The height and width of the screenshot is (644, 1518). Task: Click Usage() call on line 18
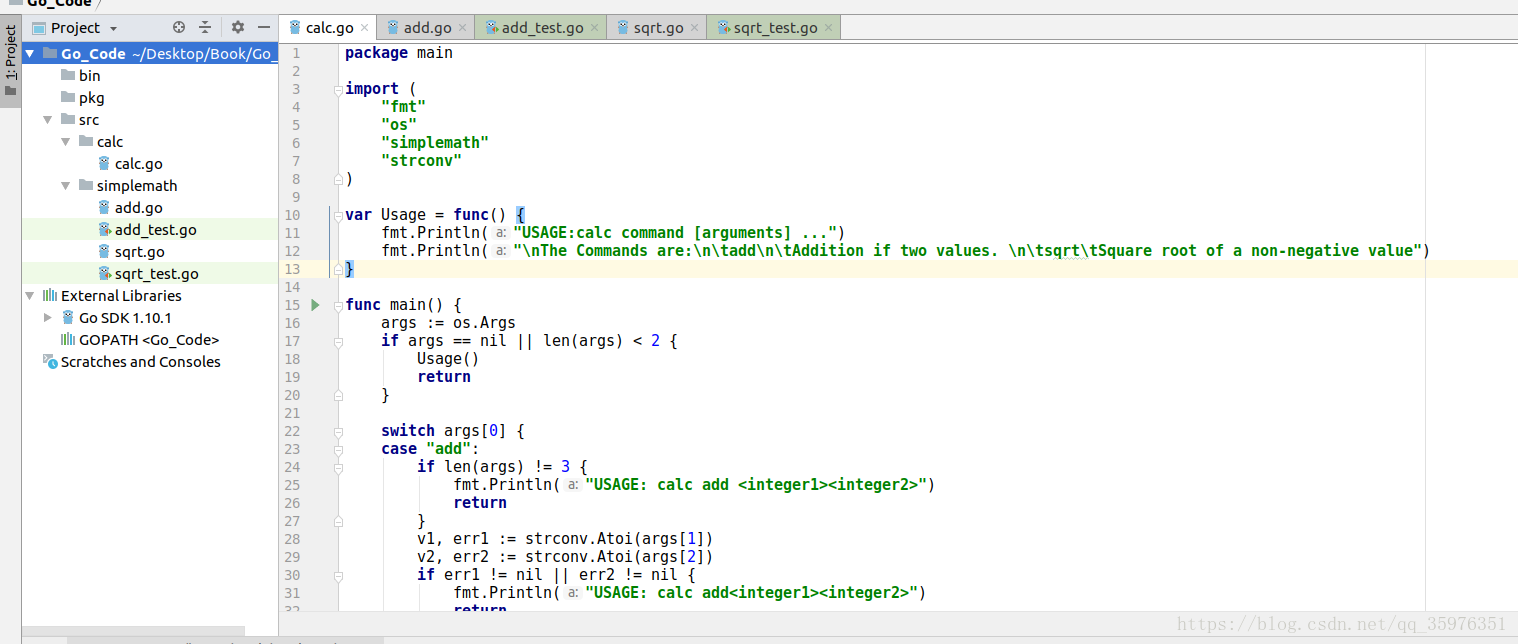(448, 359)
